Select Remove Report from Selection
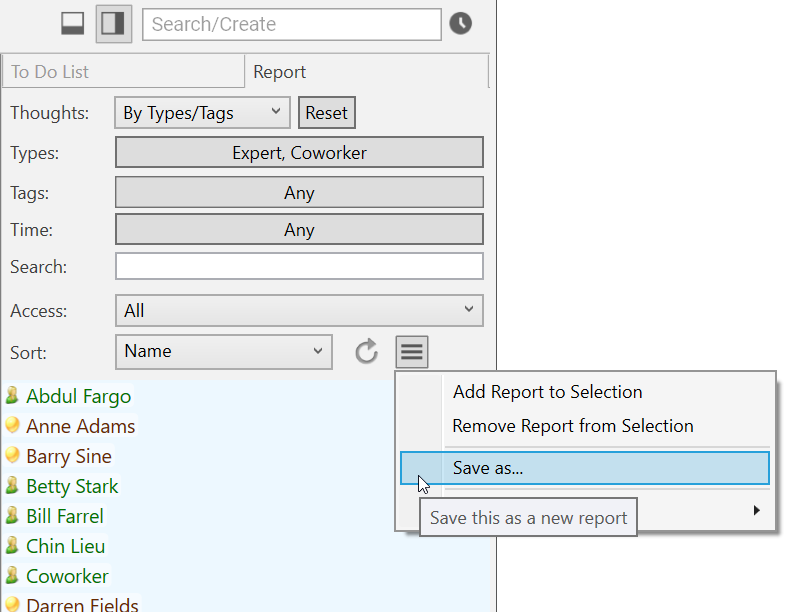The height and width of the screenshot is (612, 791). [572, 426]
